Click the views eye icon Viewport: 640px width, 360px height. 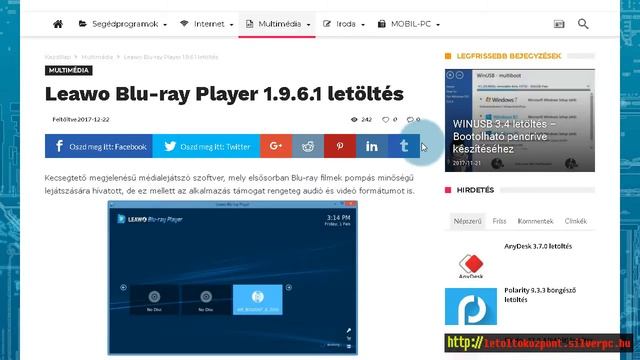coord(354,120)
